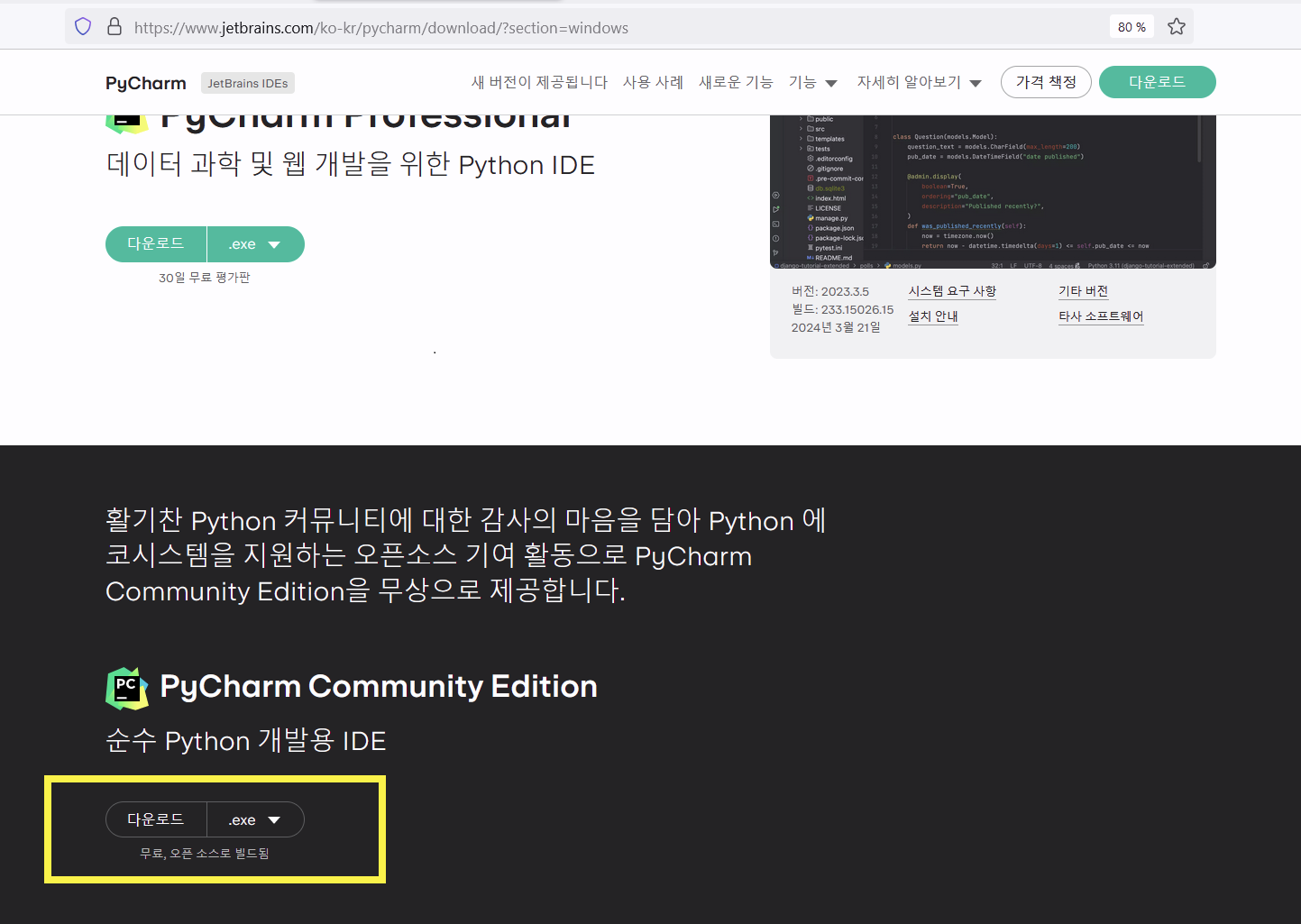1301x924 pixels.
Task: Click the 빌드: 233.15026.15 text
Action: (842, 309)
